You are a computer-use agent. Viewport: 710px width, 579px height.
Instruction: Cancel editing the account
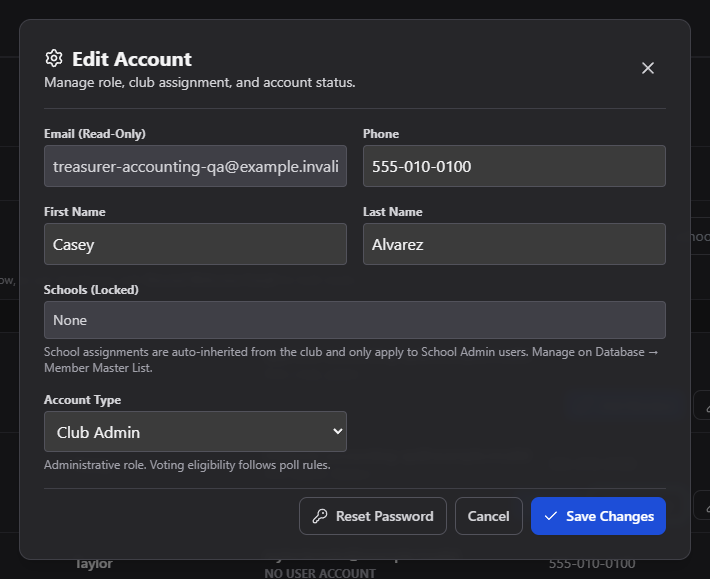489,516
